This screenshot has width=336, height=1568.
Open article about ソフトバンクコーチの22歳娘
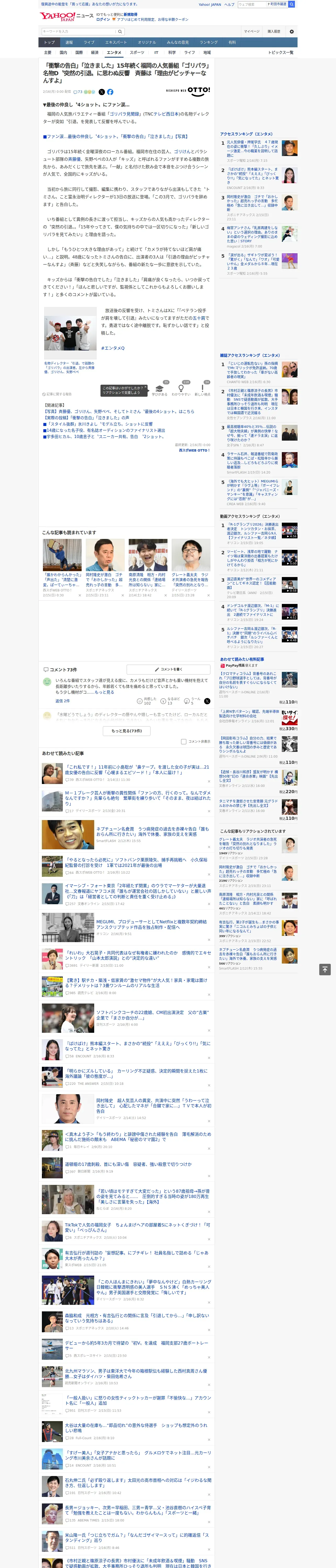[x=153, y=1015]
